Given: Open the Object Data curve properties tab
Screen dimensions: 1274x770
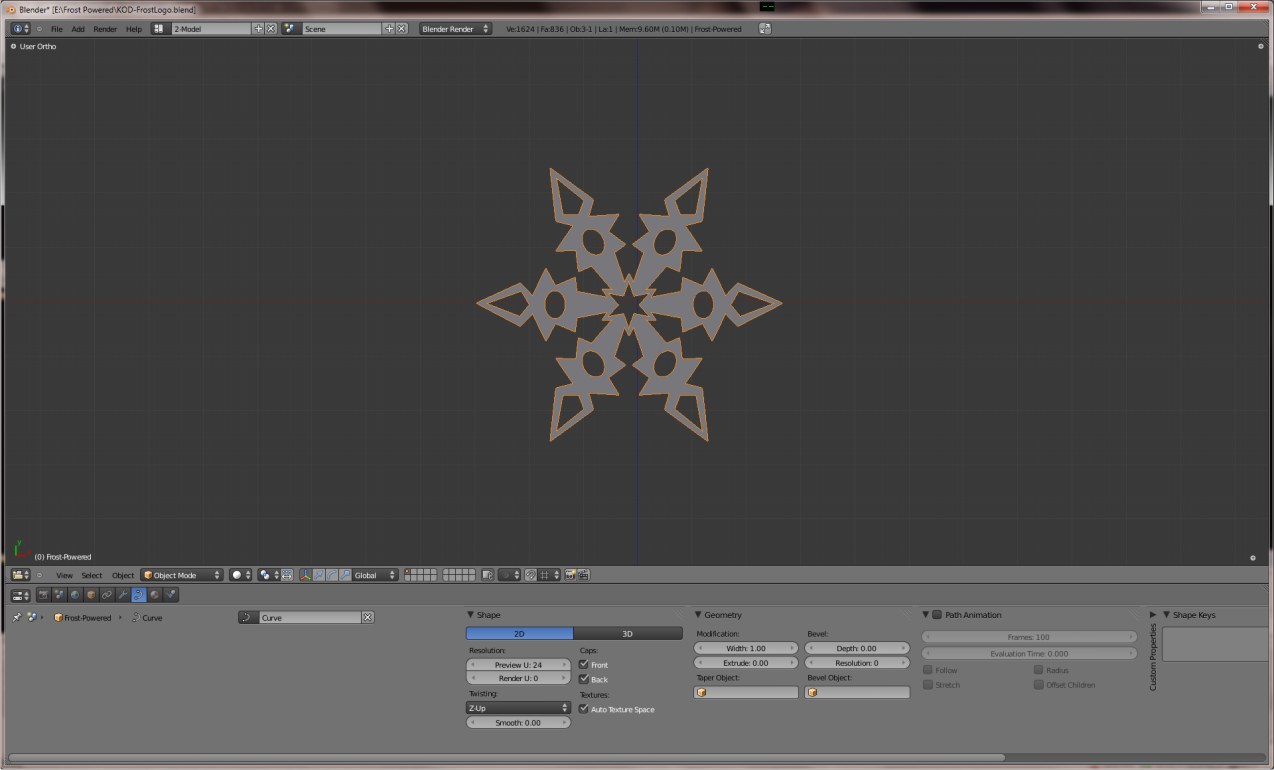Looking at the screenshot, I should (x=139, y=595).
